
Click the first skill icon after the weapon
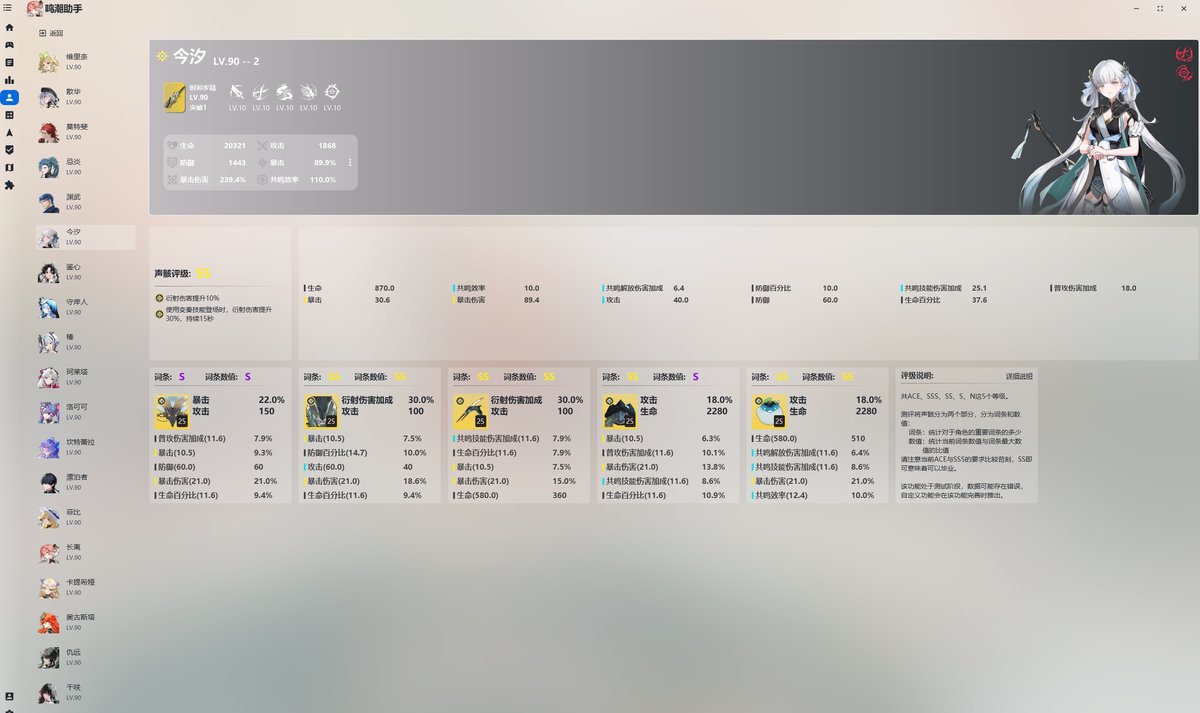[x=237, y=92]
